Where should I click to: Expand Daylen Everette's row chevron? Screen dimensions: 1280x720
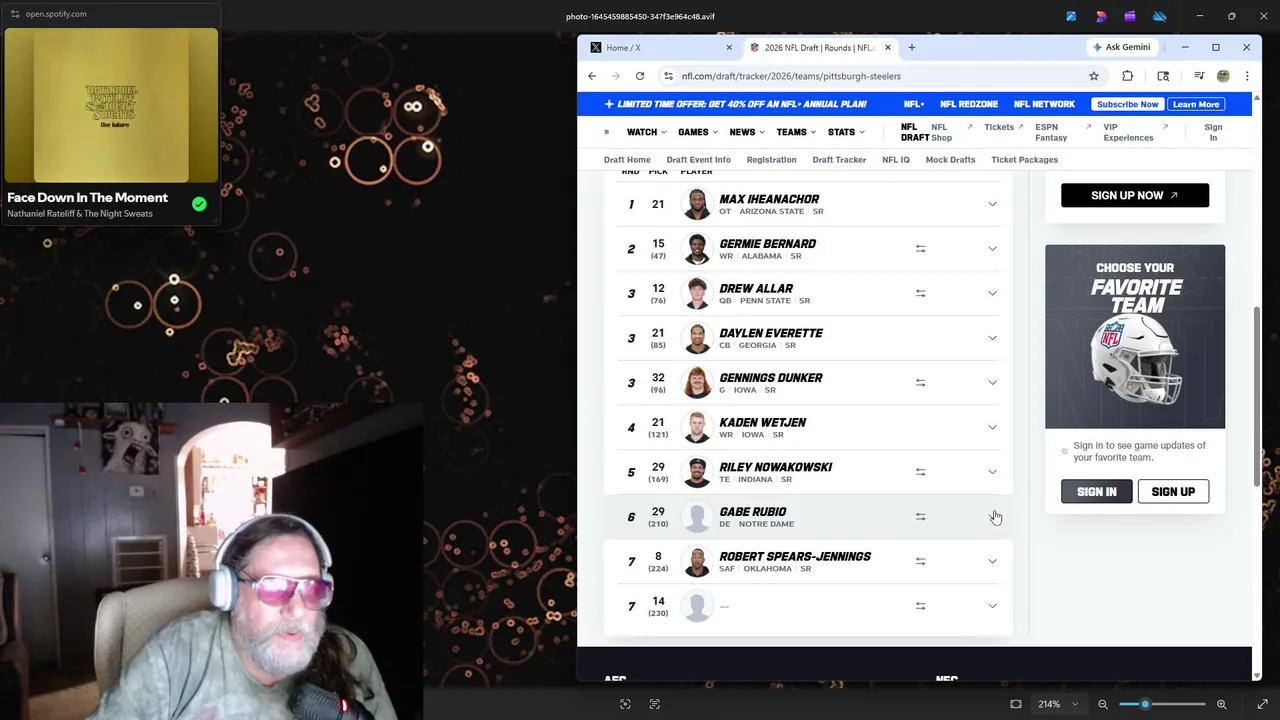click(992, 338)
